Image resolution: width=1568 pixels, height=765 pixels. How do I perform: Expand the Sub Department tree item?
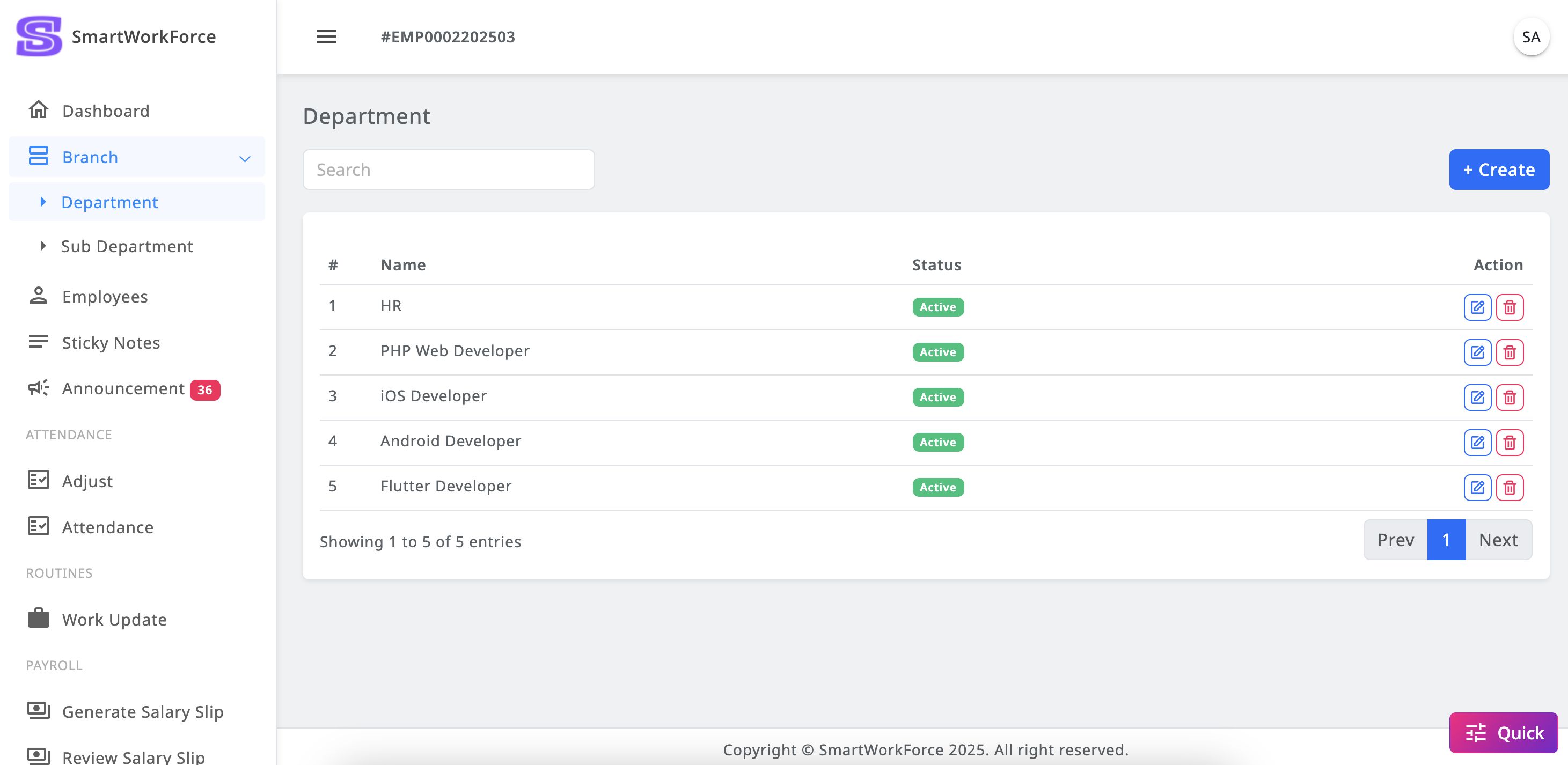pyautogui.click(x=42, y=246)
